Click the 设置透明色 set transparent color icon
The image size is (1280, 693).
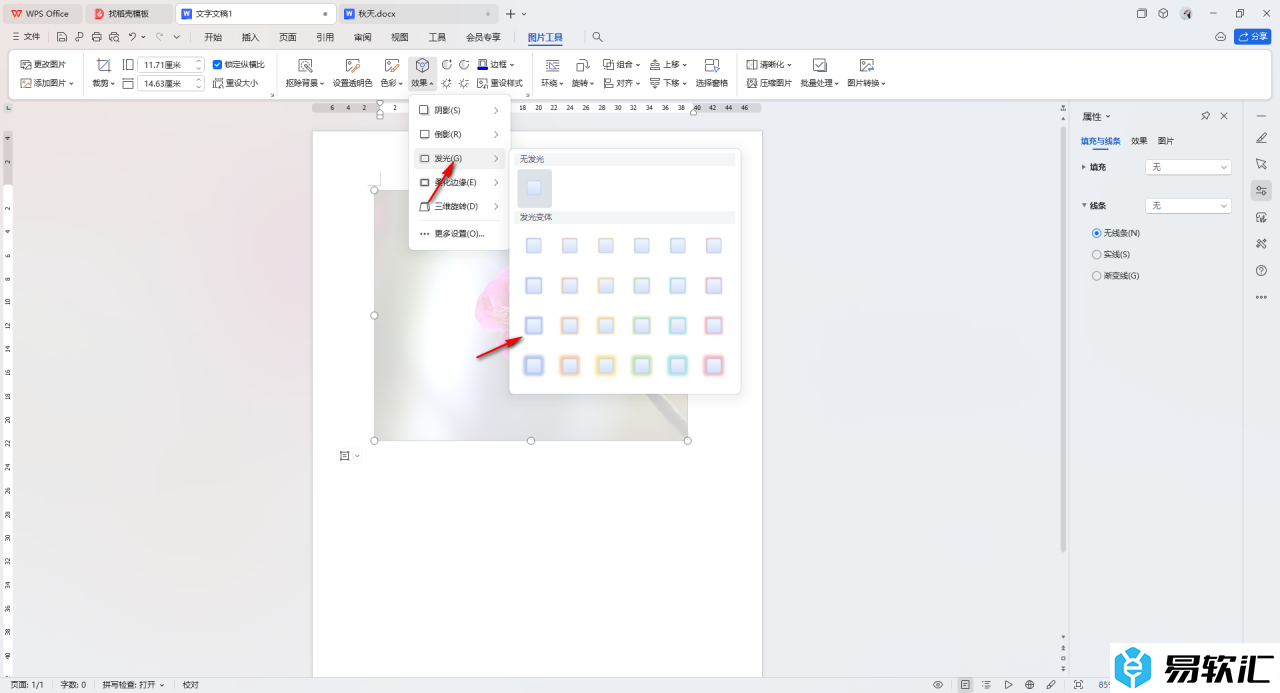[352, 65]
